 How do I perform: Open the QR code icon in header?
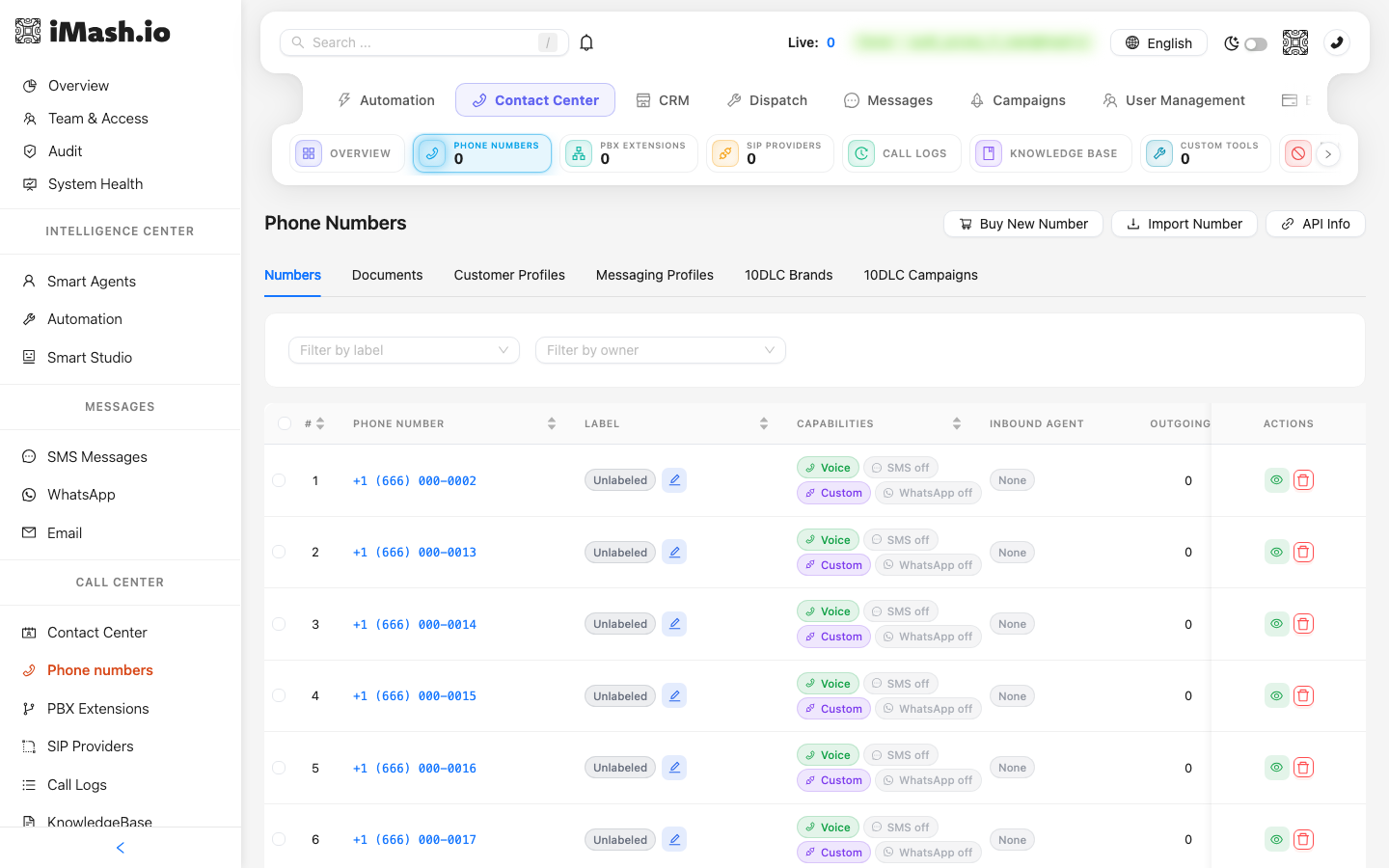[x=1295, y=42]
